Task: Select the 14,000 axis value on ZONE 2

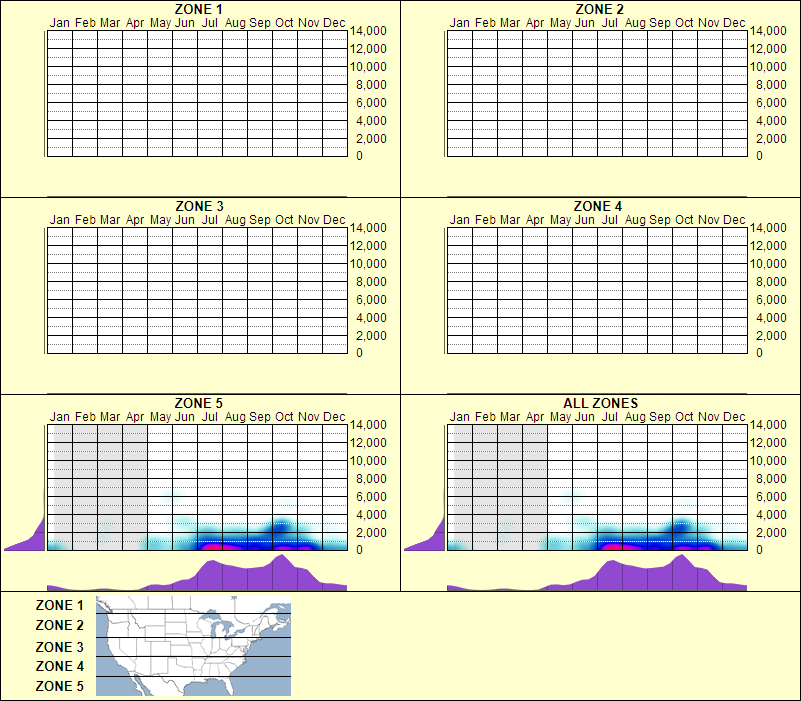Action: (771, 31)
